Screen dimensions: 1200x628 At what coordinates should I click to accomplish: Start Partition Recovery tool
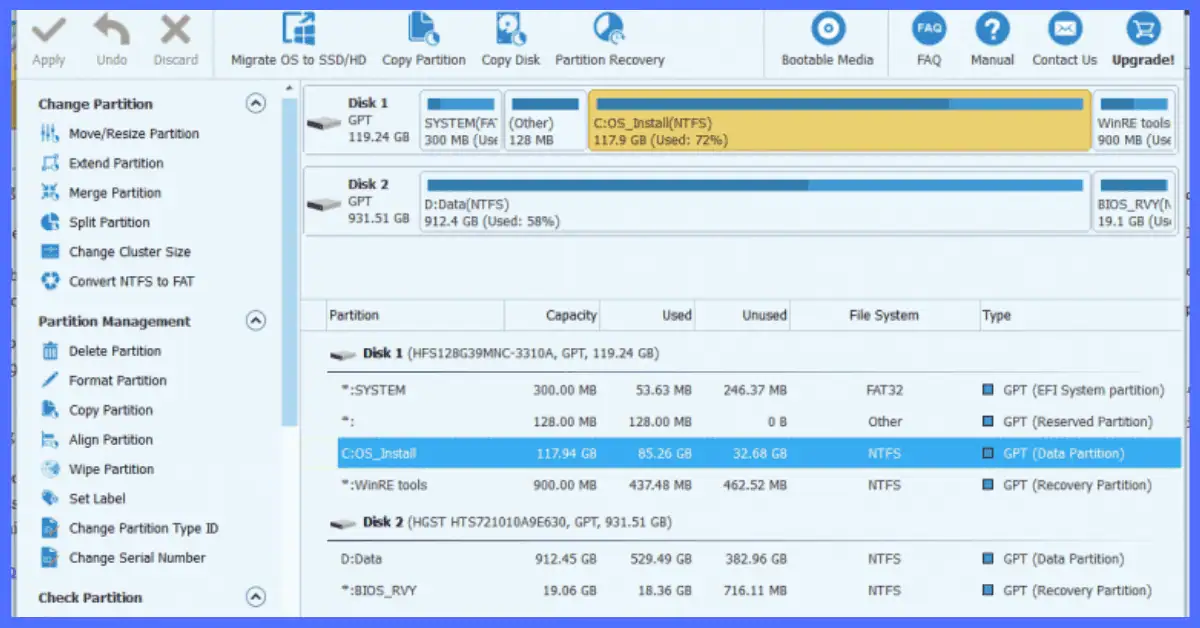click(610, 40)
